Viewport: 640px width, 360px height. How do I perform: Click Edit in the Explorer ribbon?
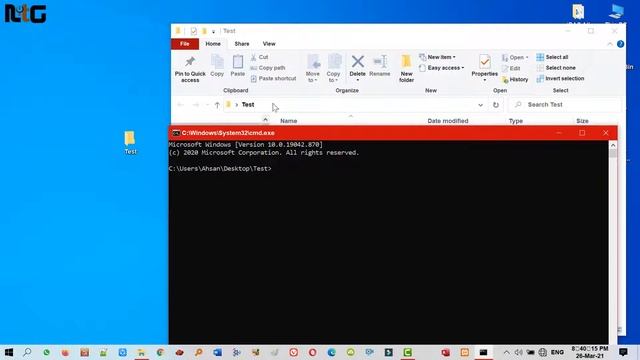coord(511,69)
